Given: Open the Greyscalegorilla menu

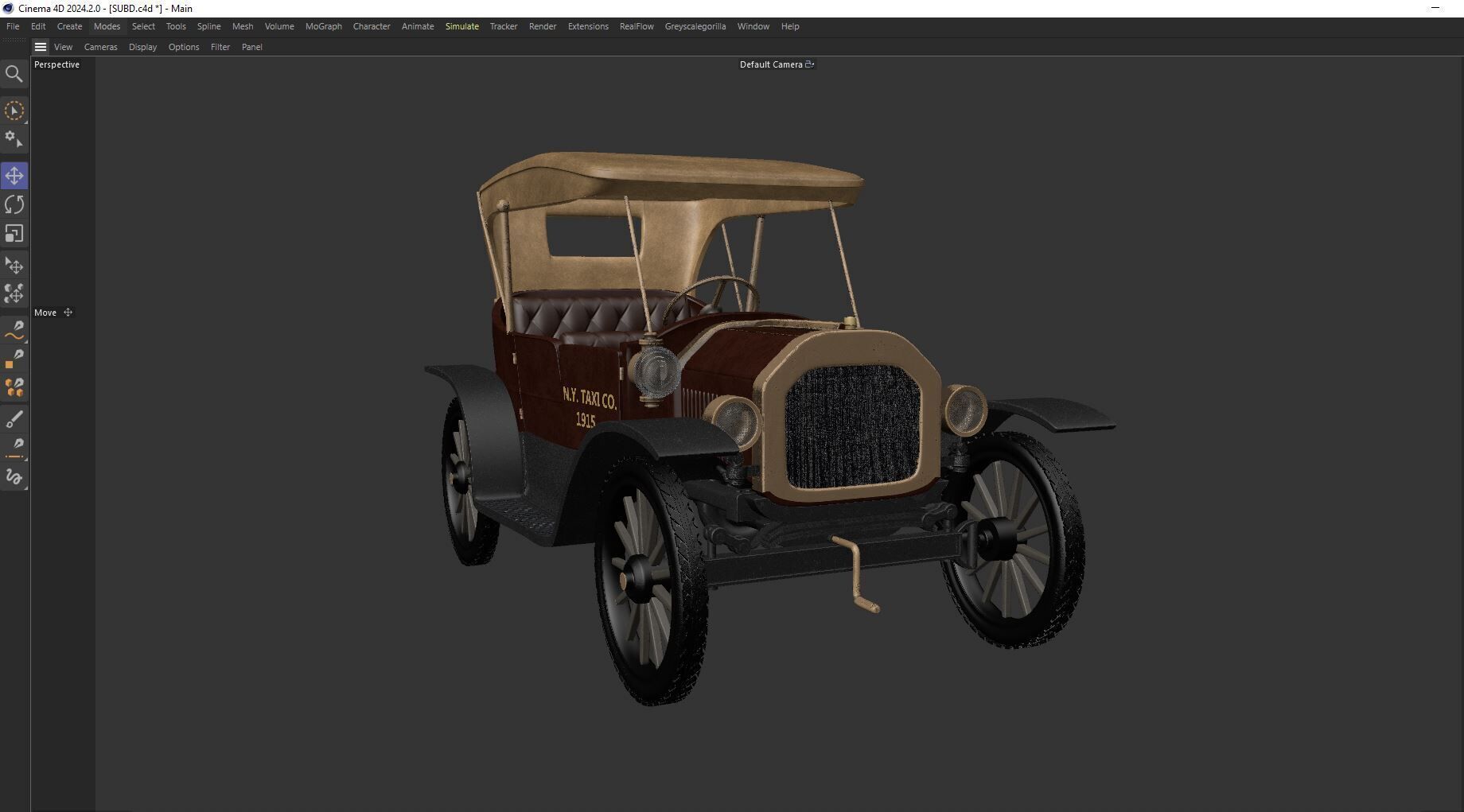Looking at the screenshot, I should pyautogui.click(x=695, y=26).
